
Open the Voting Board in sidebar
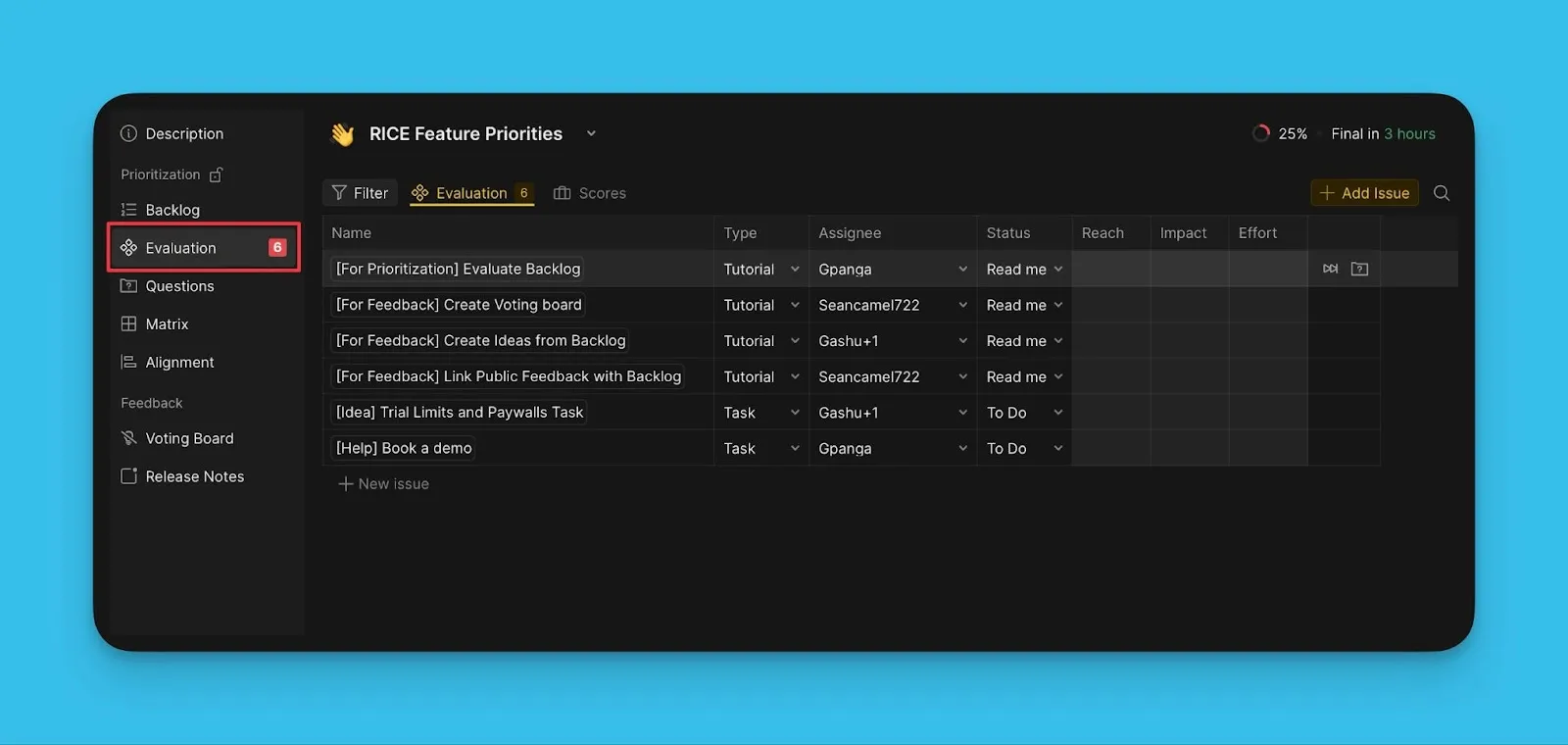189,438
